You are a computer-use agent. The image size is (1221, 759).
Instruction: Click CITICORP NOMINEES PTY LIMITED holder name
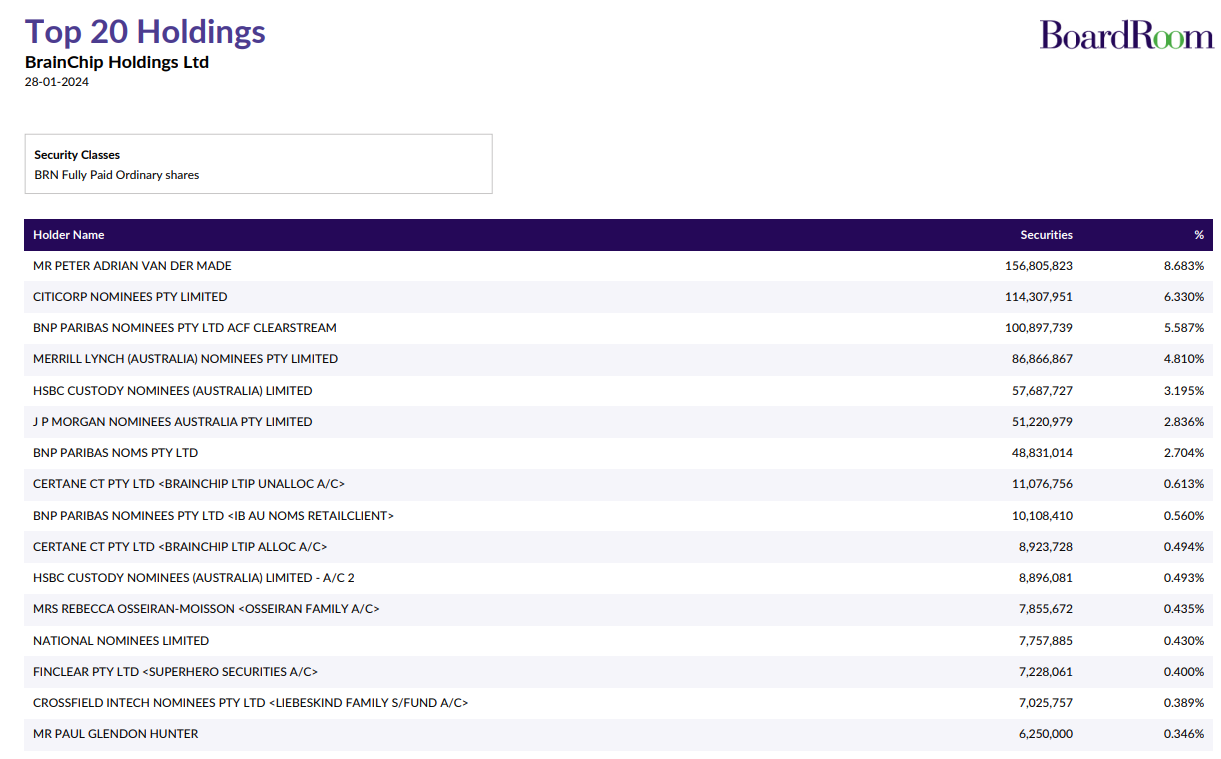pos(130,297)
